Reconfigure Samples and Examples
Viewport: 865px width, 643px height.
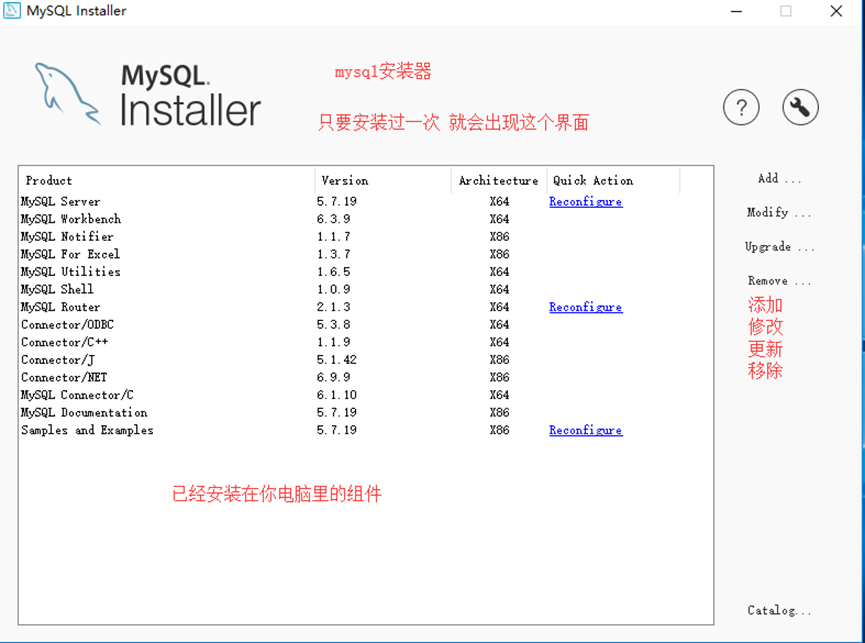(x=585, y=430)
